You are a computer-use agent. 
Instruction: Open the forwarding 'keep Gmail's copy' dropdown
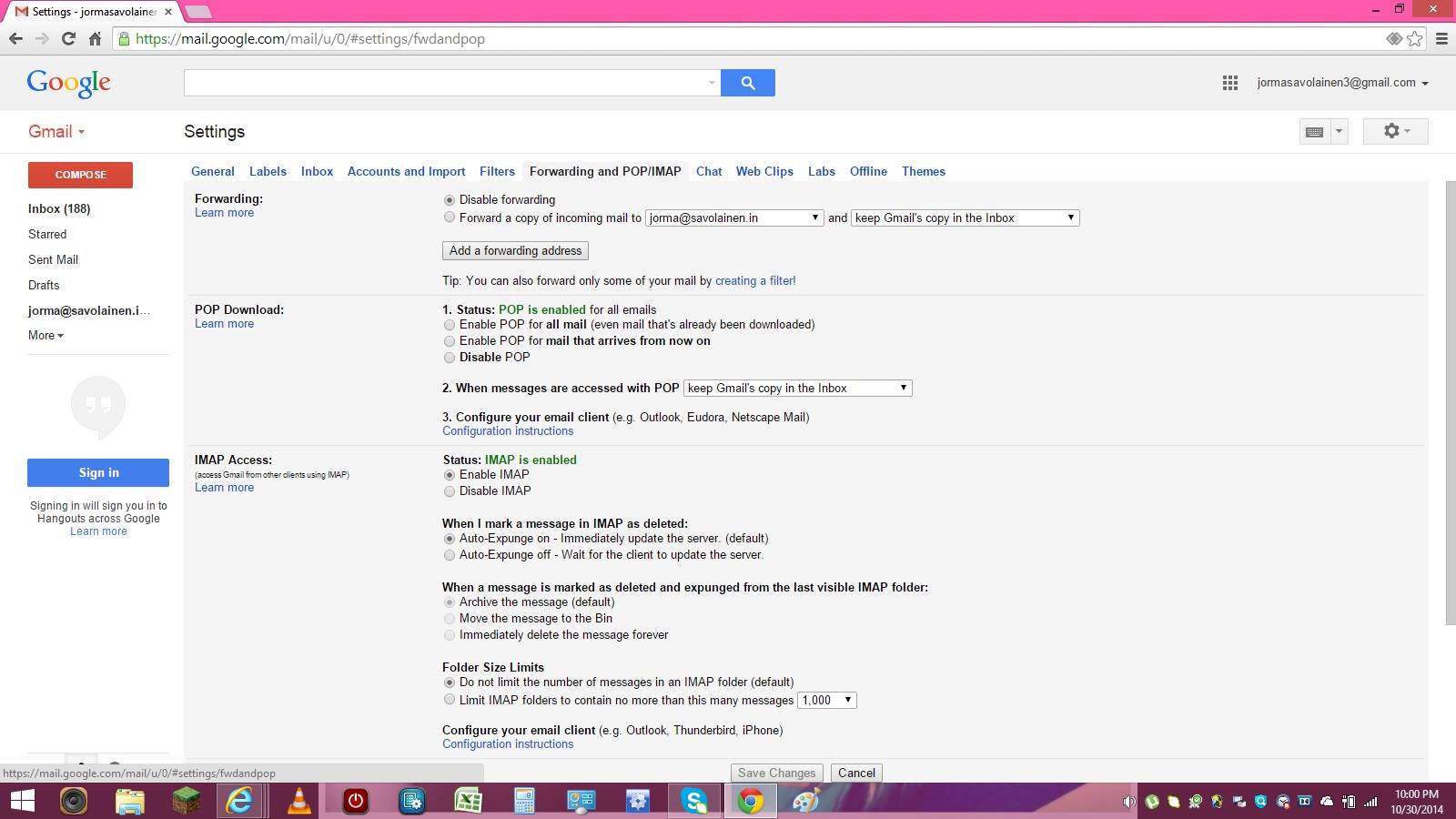[966, 217]
